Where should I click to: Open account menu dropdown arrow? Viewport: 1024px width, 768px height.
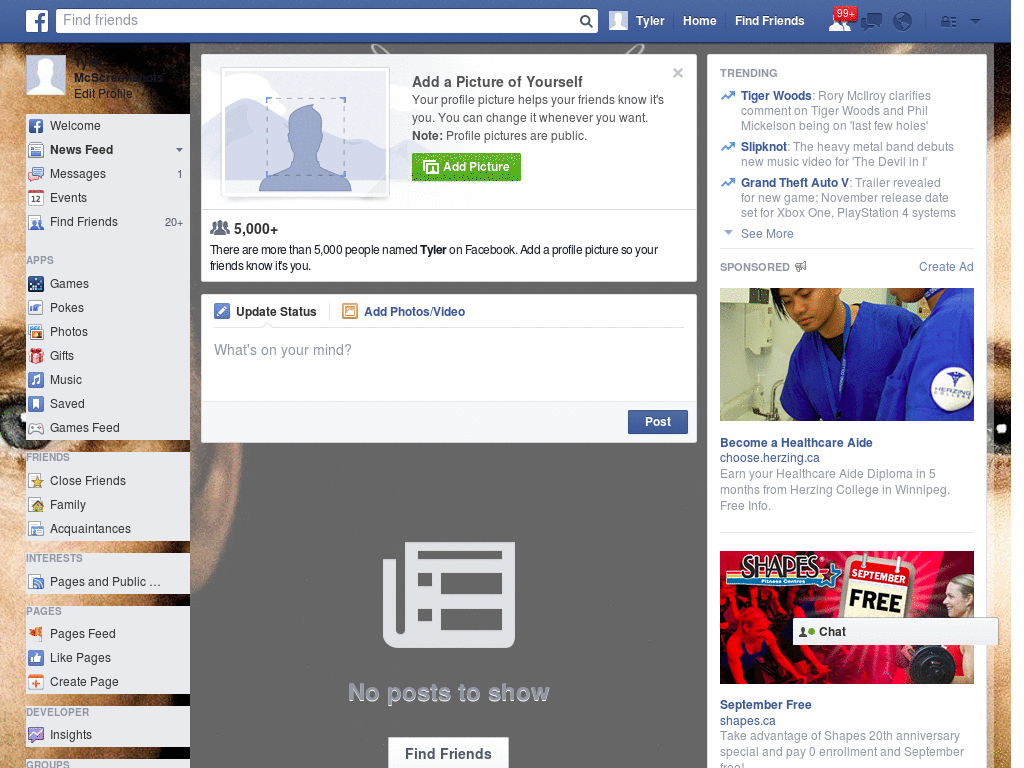click(x=976, y=22)
